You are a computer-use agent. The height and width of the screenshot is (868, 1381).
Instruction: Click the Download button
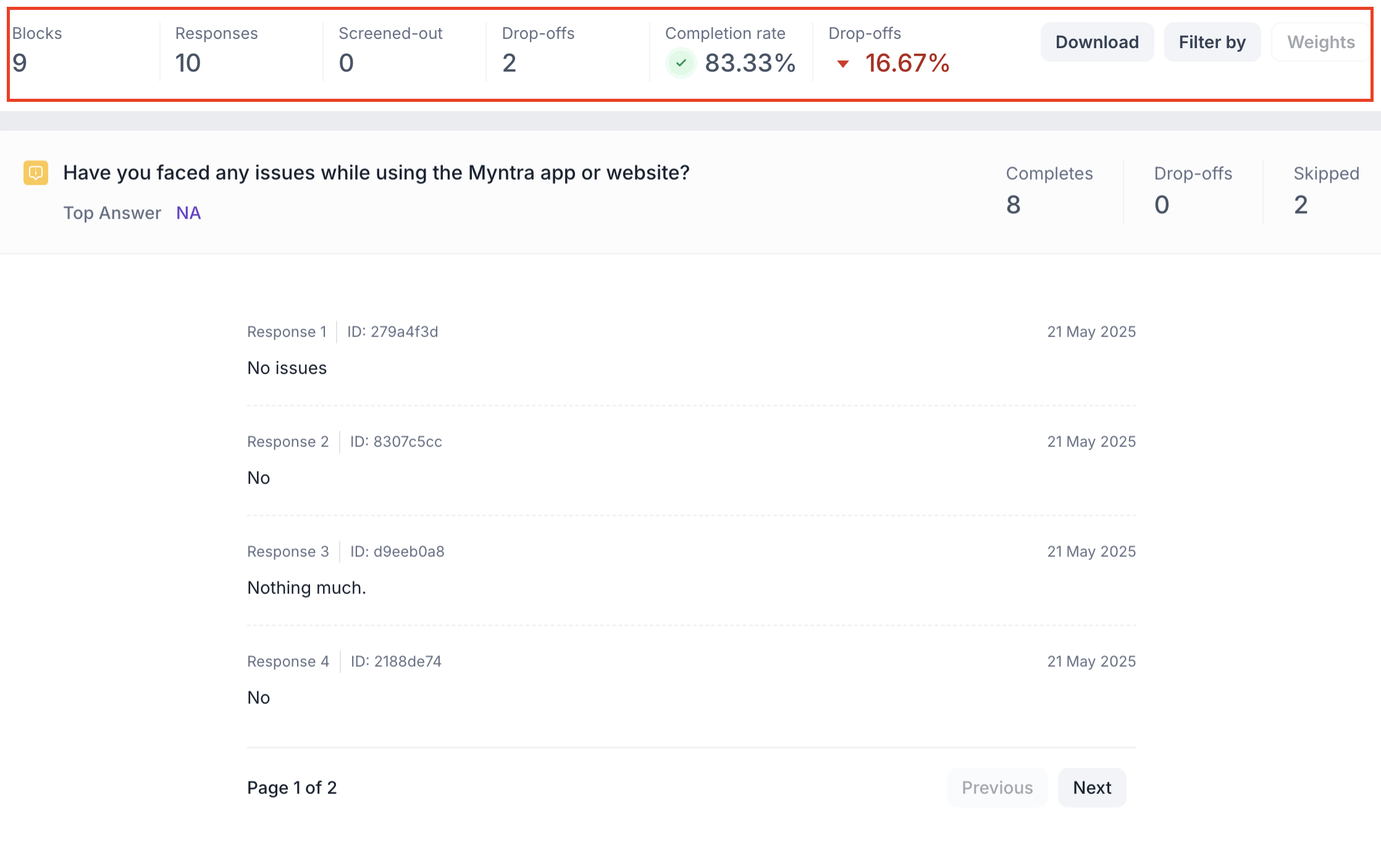(1097, 42)
